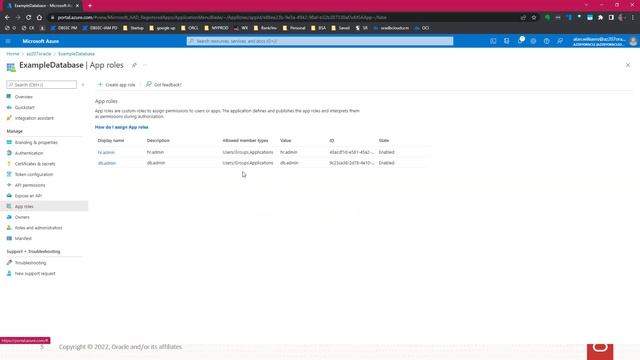Open the Azure portal hamburger menu
Image resolution: width=640 pixels, height=360 pixels.
coord(8,41)
